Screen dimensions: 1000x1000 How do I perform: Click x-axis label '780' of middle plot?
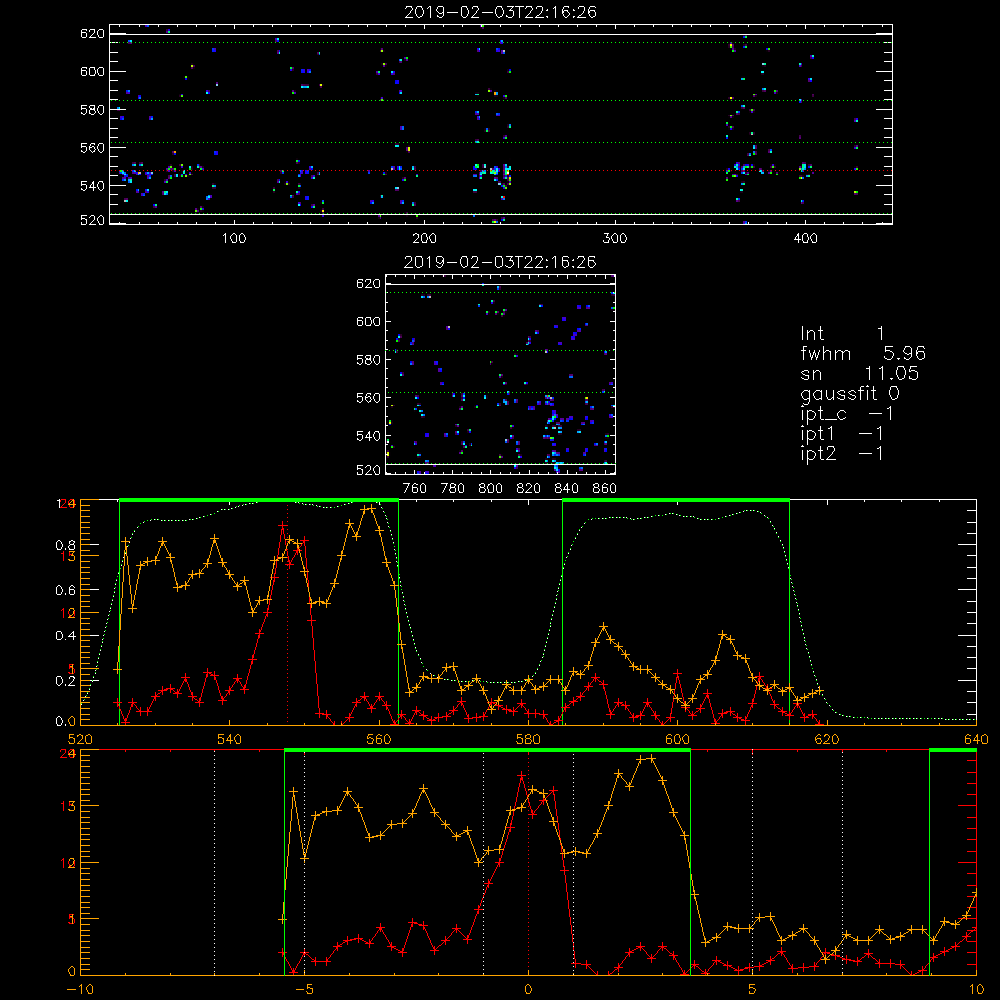(x=453, y=489)
